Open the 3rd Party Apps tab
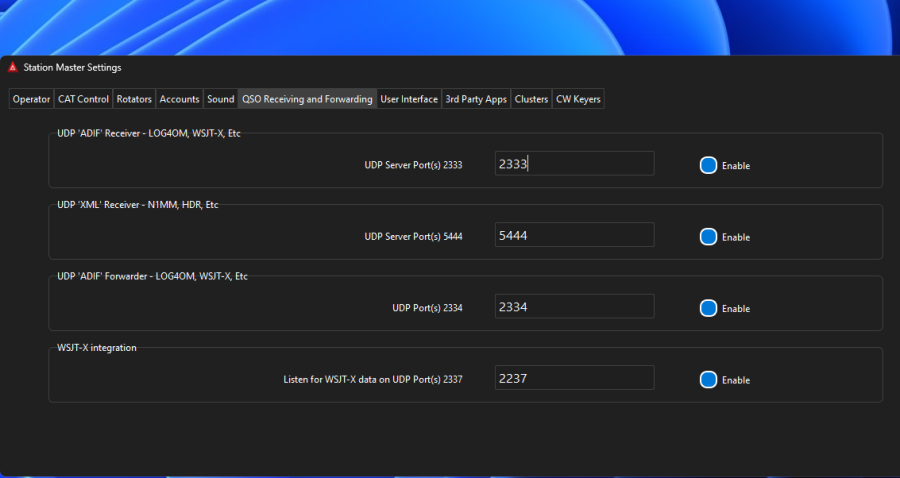 pos(476,99)
